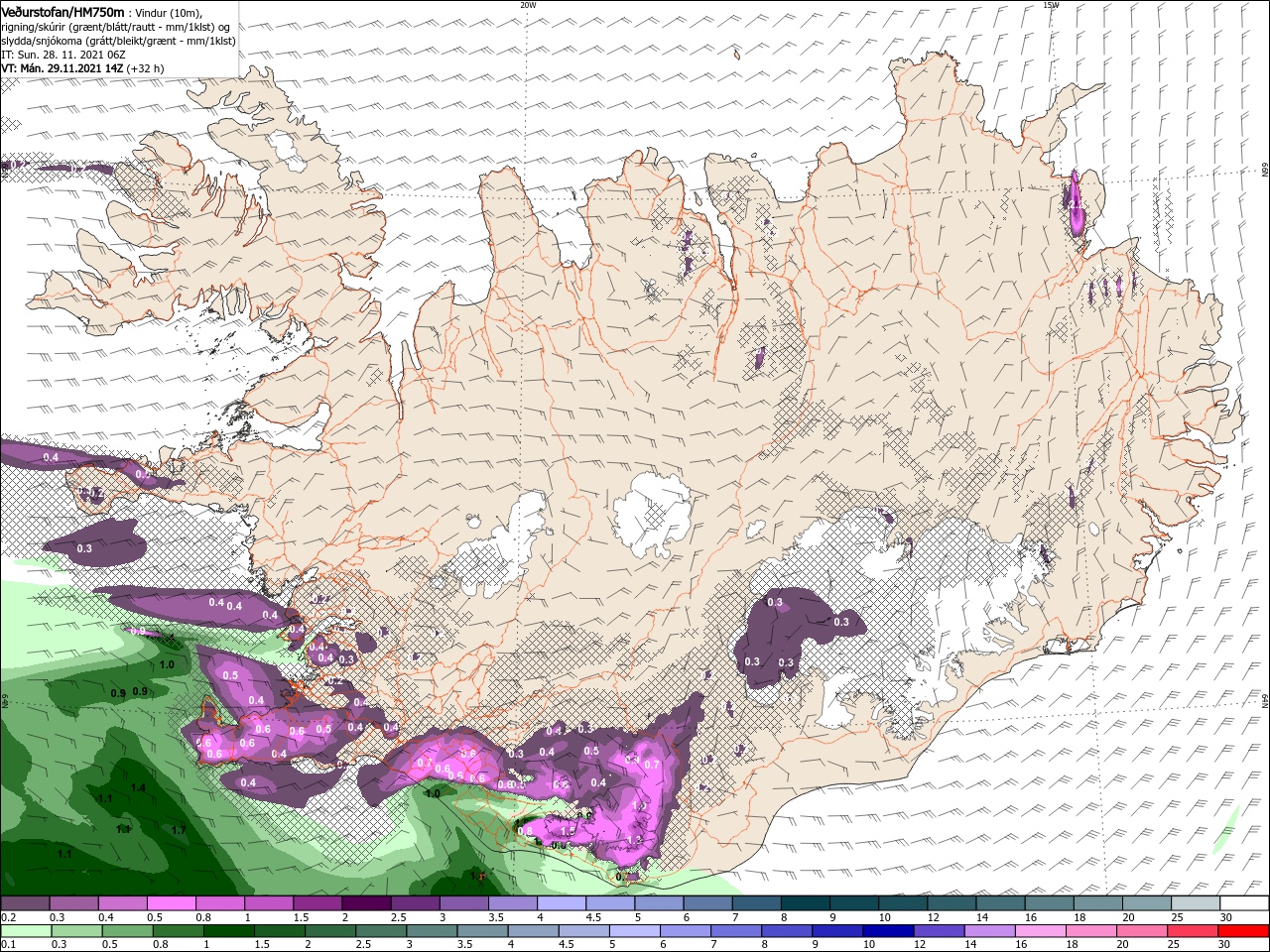This screenshot has height=952, width=1270.
Task: Select lower legend row pink swatch labeled 18
Action: (x=1090, y=931)
